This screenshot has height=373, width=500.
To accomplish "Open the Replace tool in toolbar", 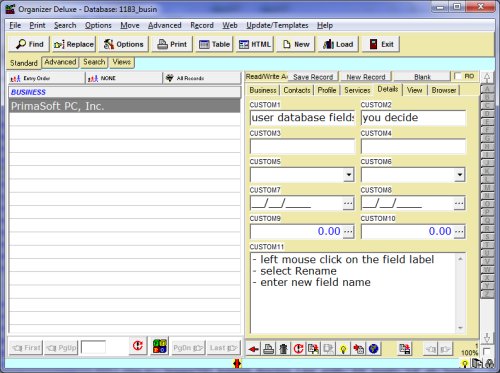I will tap(74, 44).
